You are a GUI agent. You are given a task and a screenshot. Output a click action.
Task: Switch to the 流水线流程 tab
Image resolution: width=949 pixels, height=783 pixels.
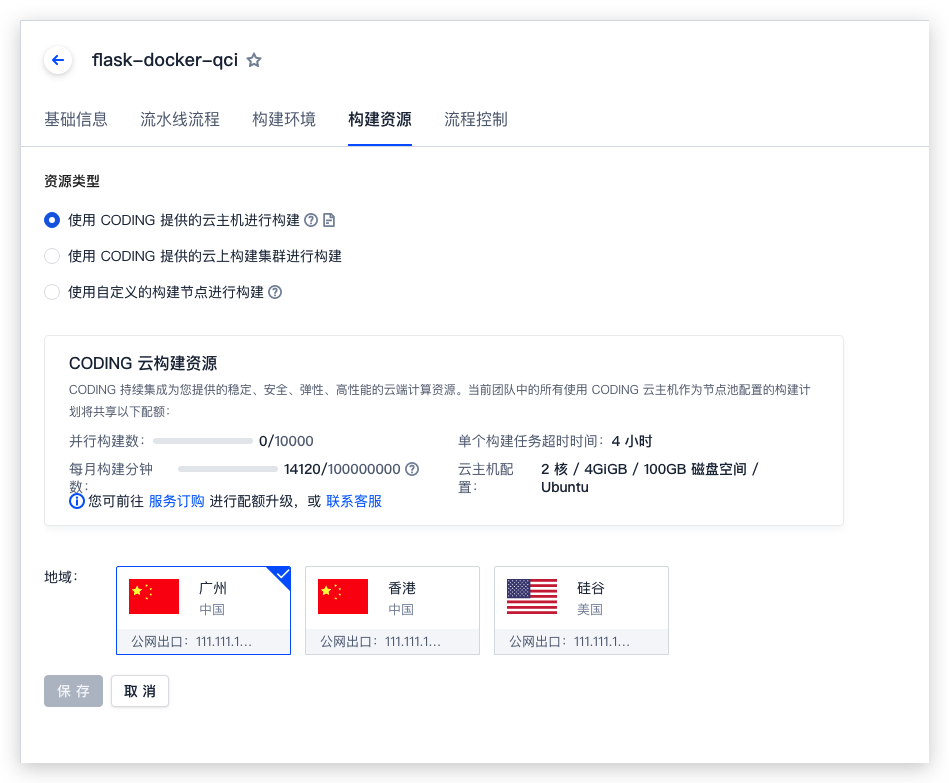180,119
